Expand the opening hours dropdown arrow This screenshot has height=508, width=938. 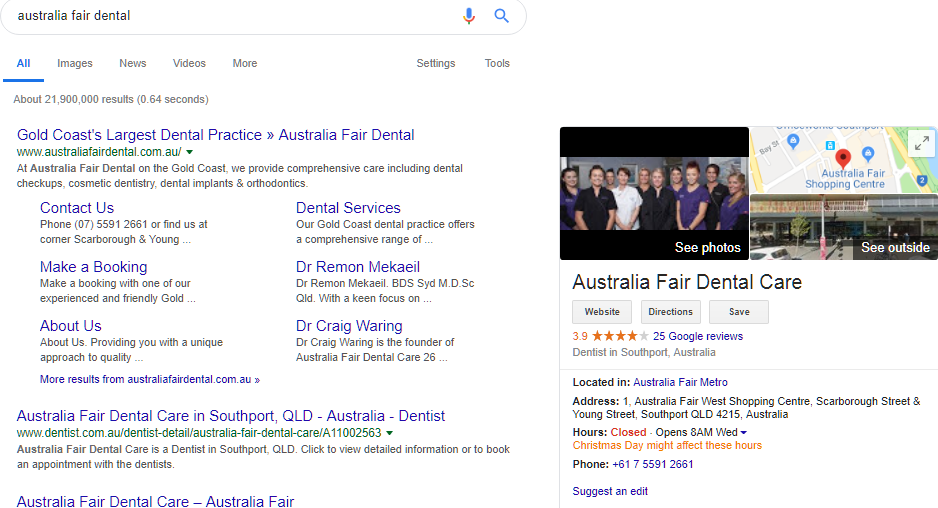click(744, 433)
